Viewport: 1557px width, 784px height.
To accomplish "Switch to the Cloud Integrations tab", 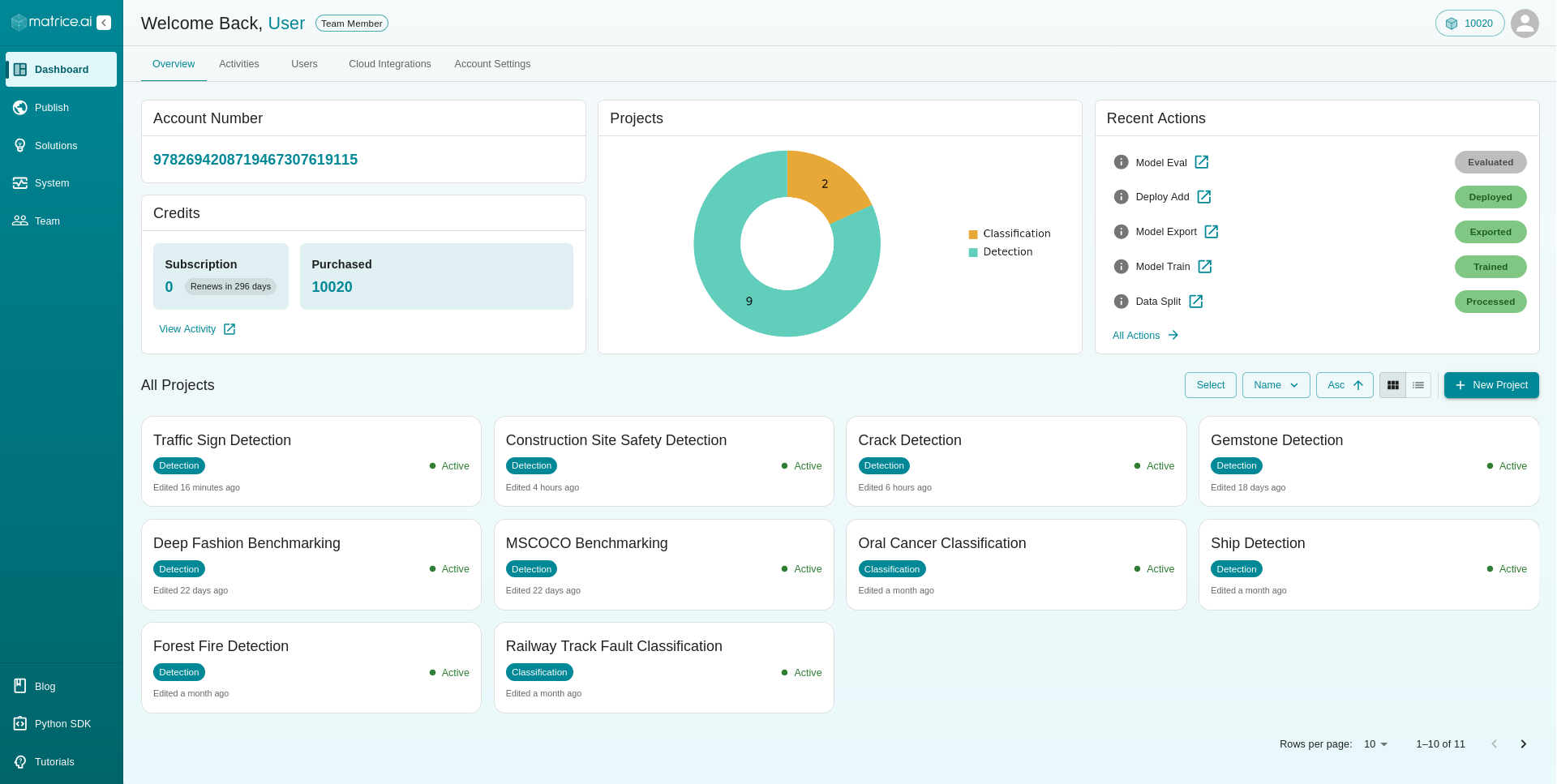I will pyautogui.click(x=389, y=64).
